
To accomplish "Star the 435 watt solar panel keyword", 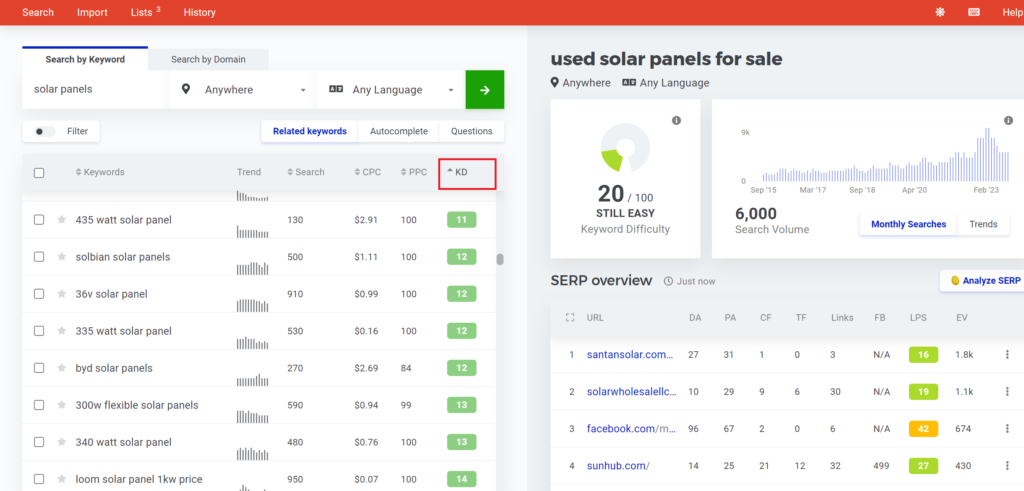I will point(61,219).
